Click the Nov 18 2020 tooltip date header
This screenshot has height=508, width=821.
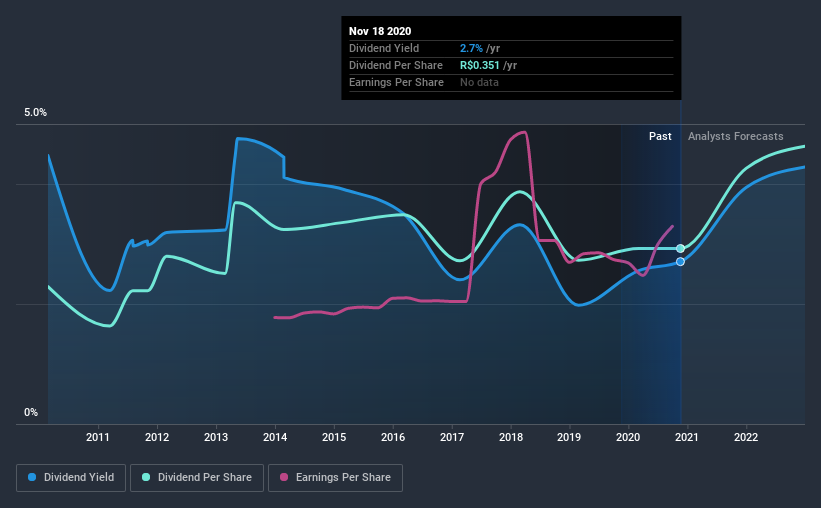point(380,31)
